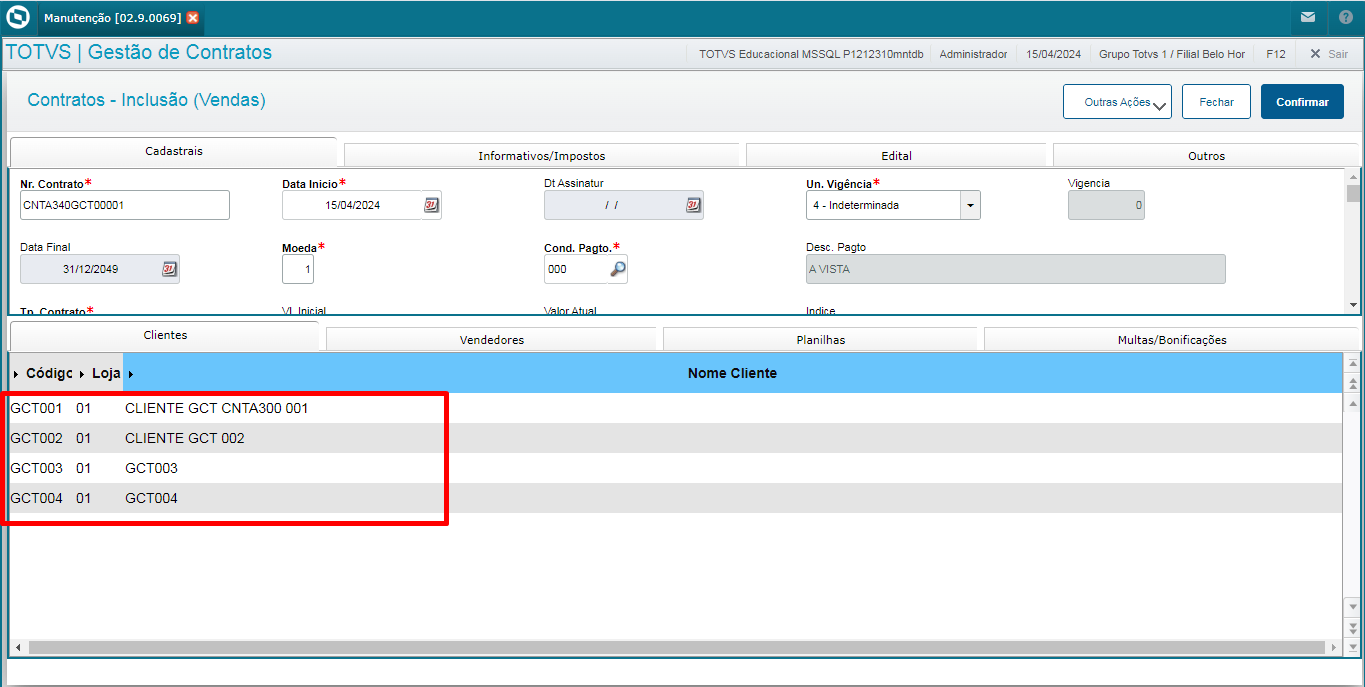Click TOTVS Educacional MSSQL environment label
Viewport: 1365px width, 687px height.
coord(811,54)
